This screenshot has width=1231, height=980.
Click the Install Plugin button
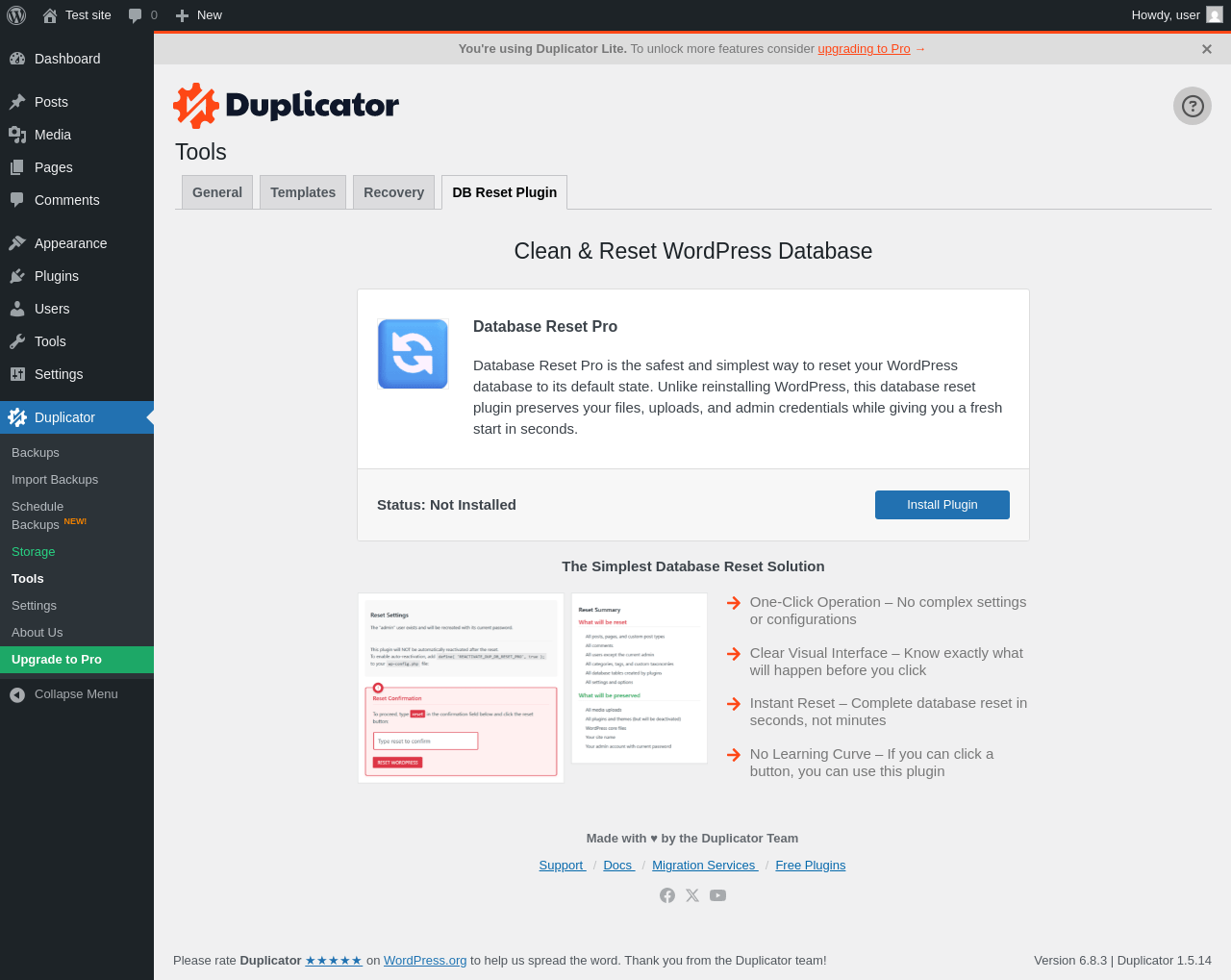click(x=942, y=505)
